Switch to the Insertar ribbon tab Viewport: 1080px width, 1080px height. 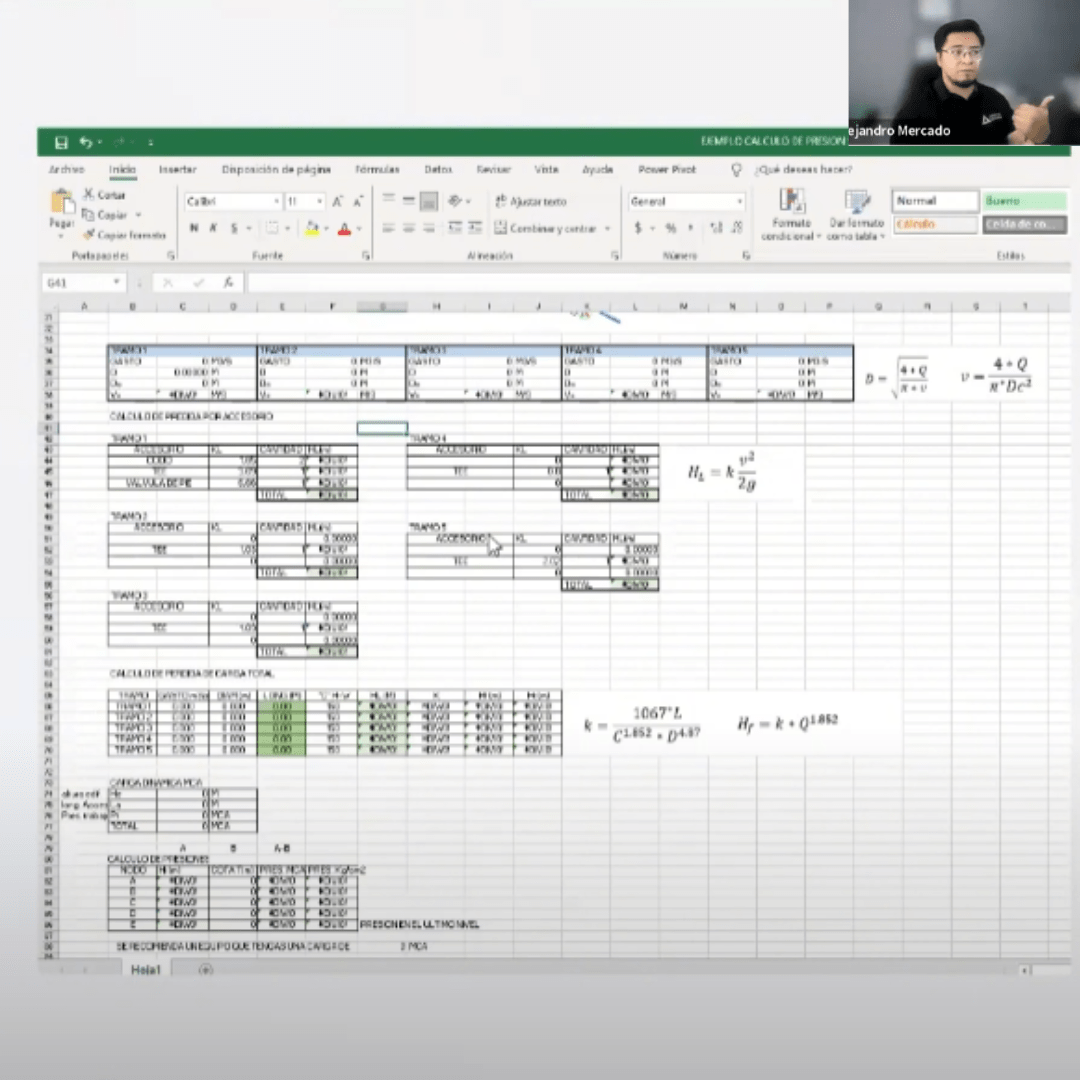point(178,170)
